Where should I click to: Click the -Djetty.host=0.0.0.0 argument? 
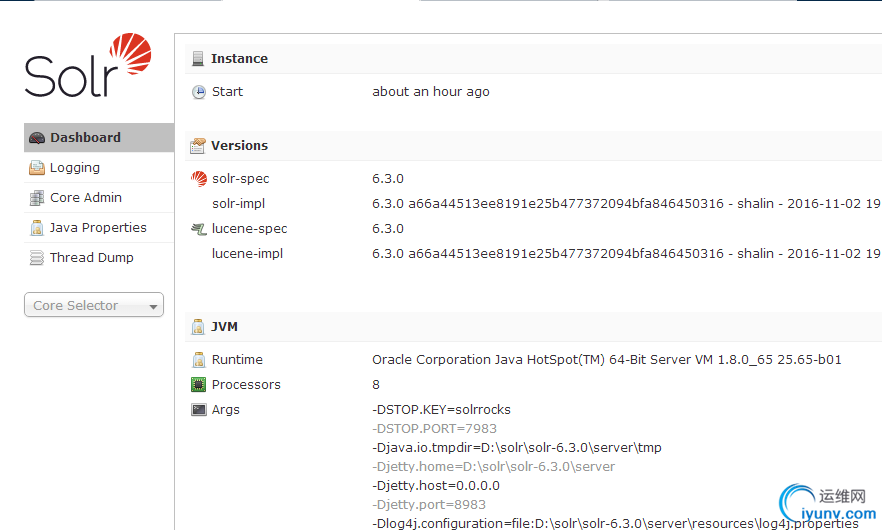coord(436,486)
